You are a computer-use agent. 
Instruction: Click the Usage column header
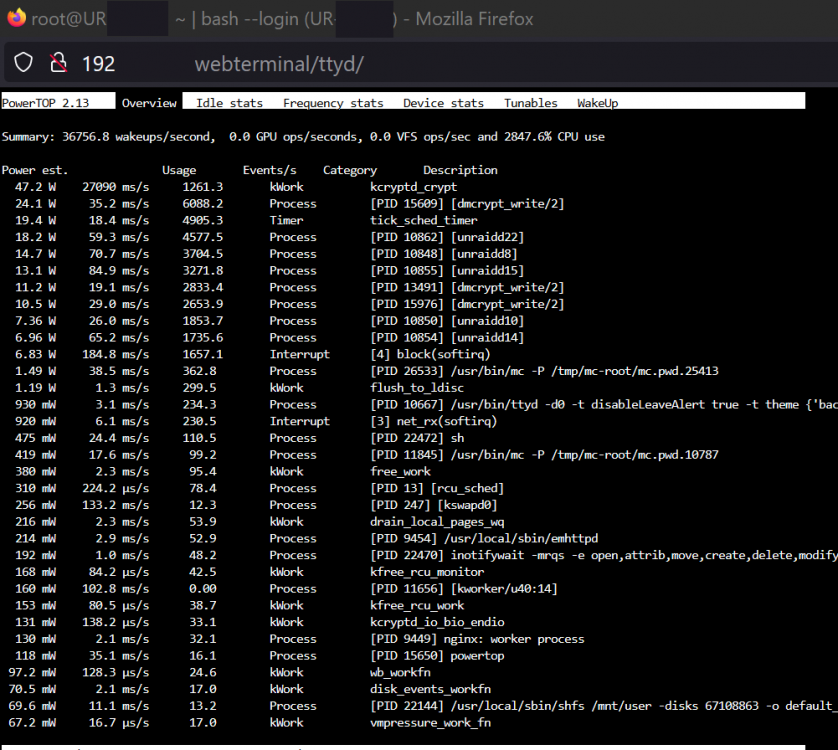[x=179, y=170]
